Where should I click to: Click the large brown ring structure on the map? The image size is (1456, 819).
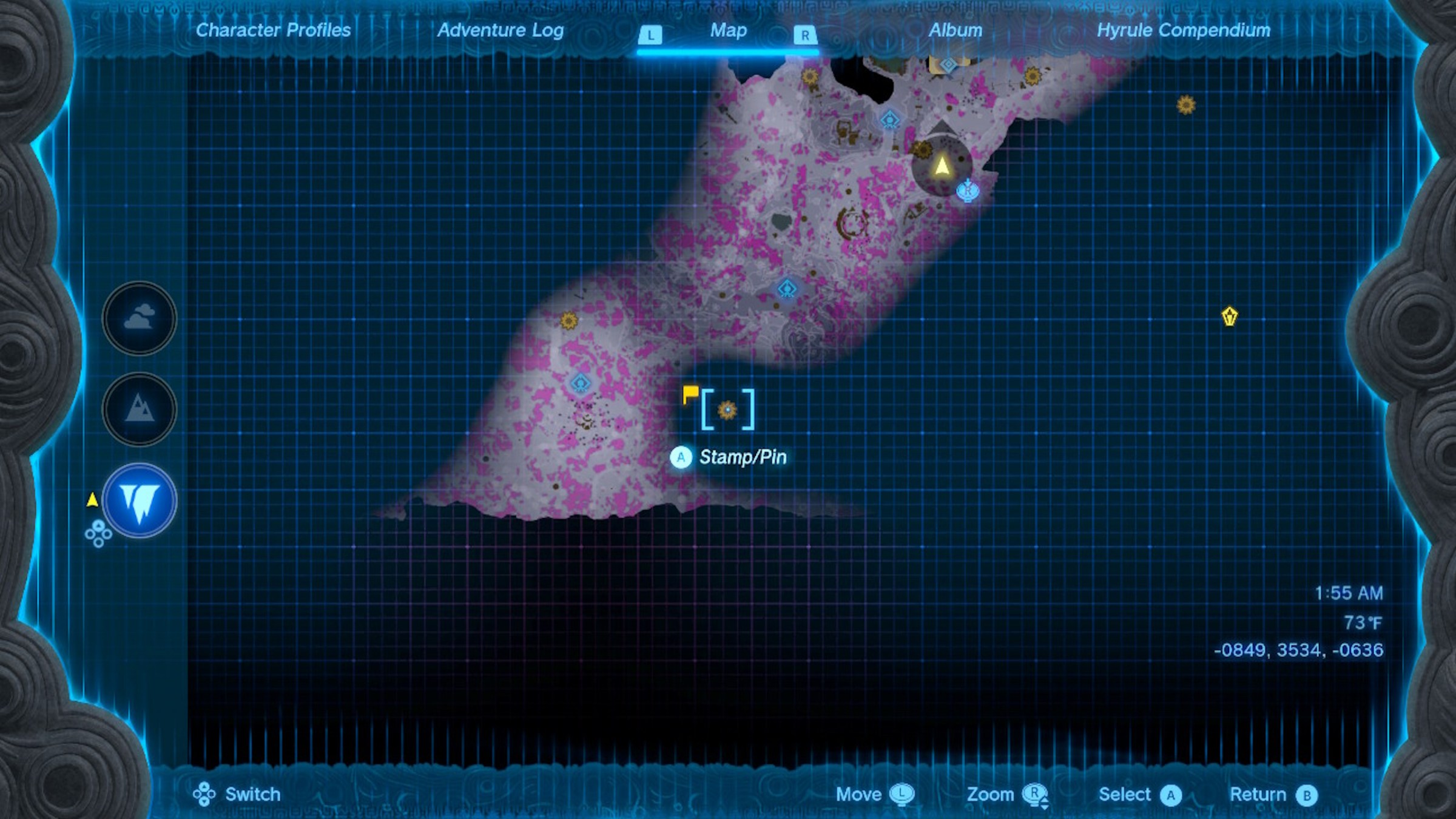pos(852,223)
